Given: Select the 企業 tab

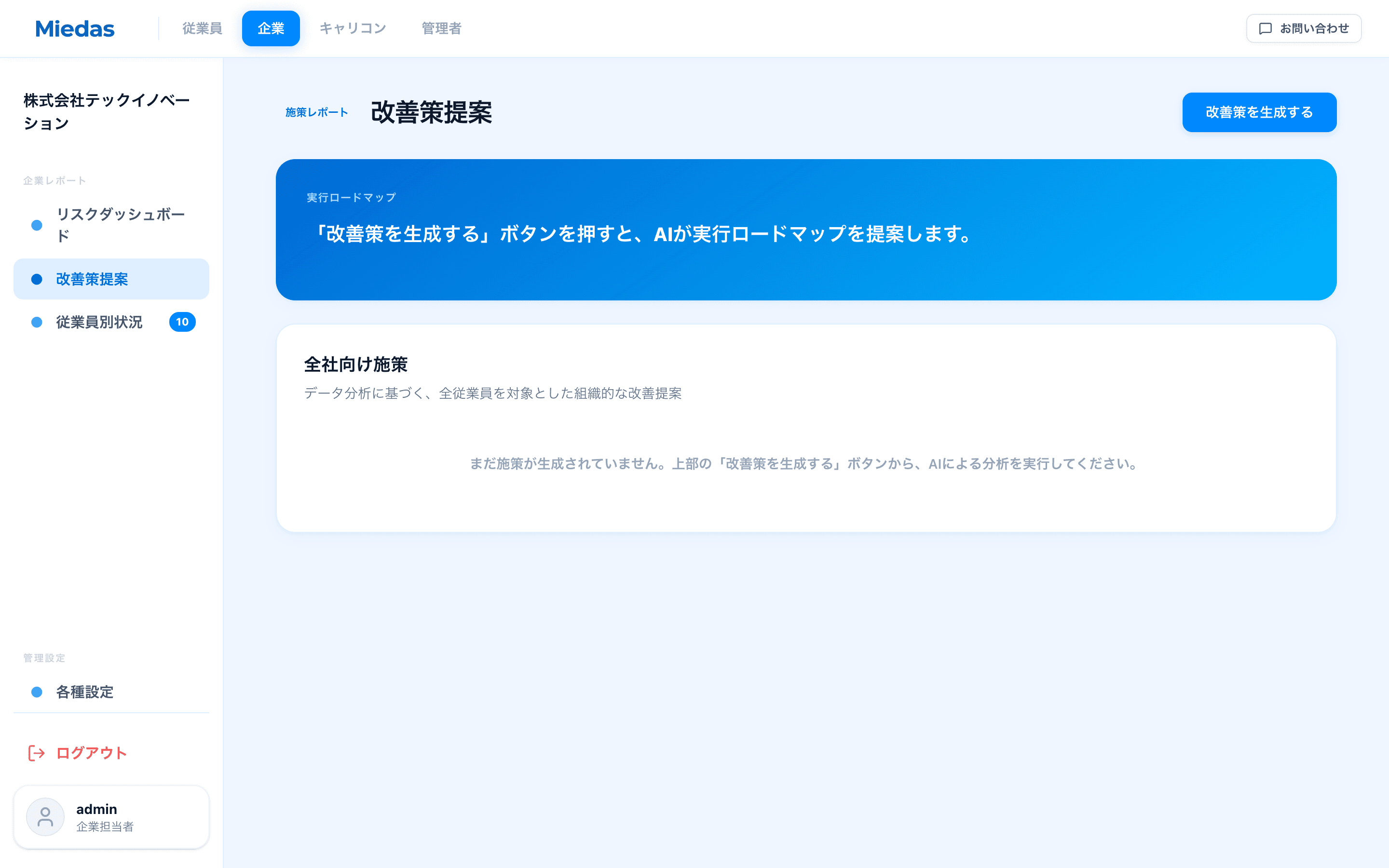Looking at the screenshot, I should 271,28.
